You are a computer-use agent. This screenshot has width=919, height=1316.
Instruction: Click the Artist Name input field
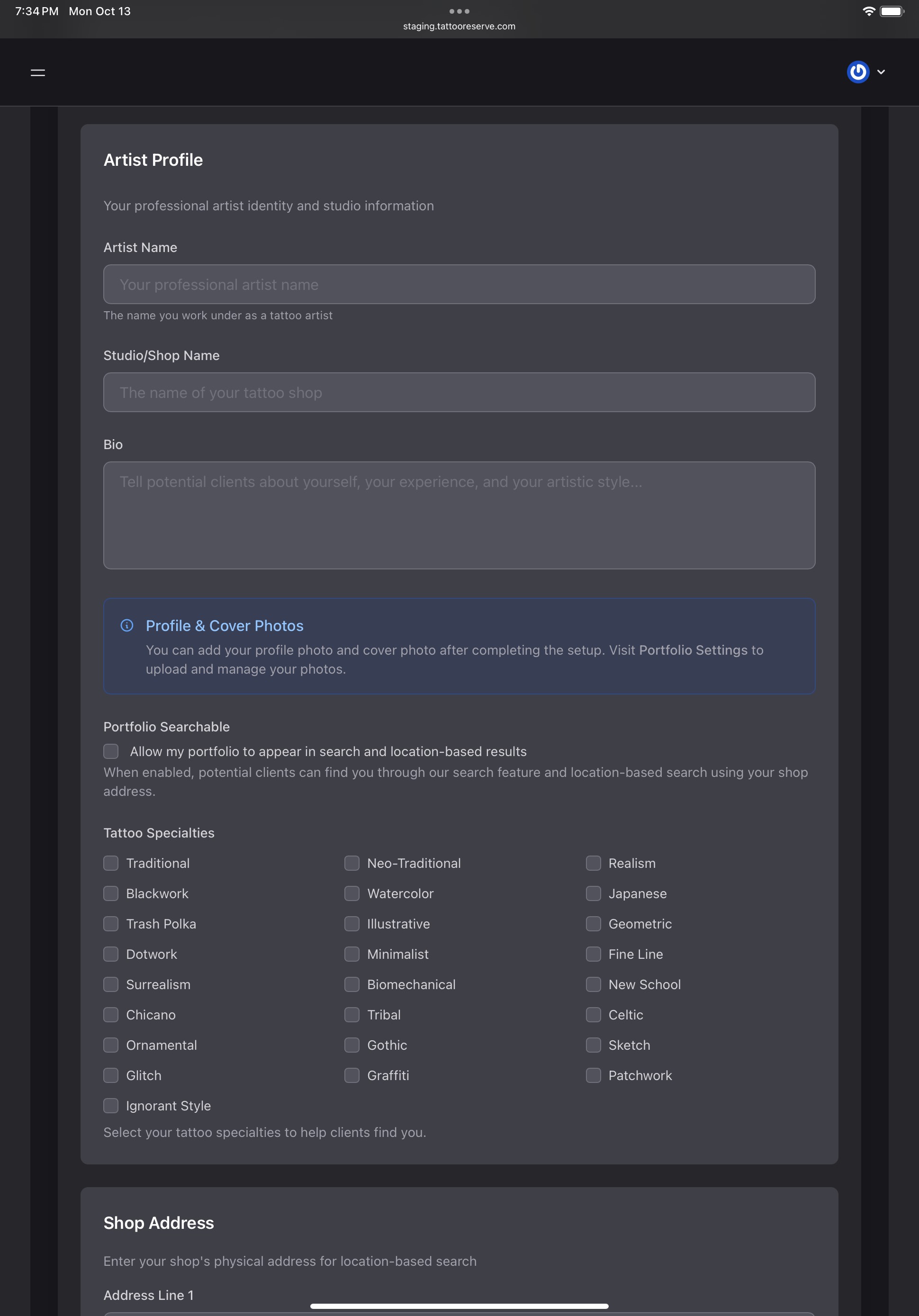click(x=459, y=284)
